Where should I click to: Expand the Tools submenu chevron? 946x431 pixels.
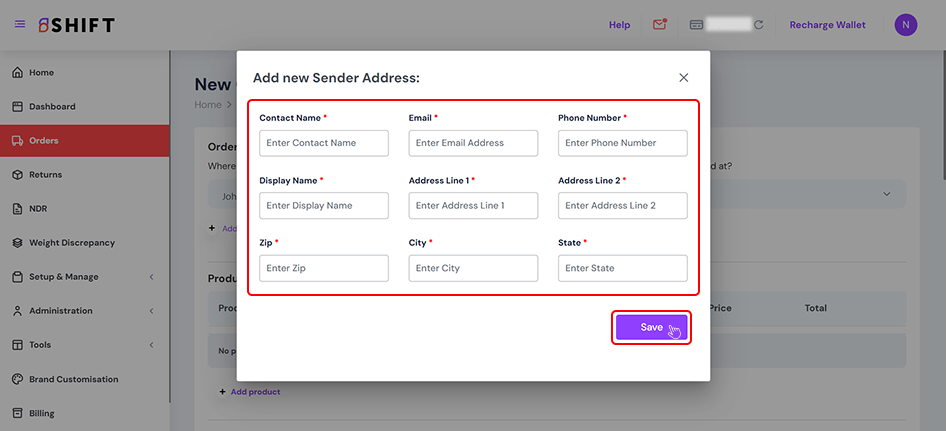pyautogui.click(x=151, y=345)
